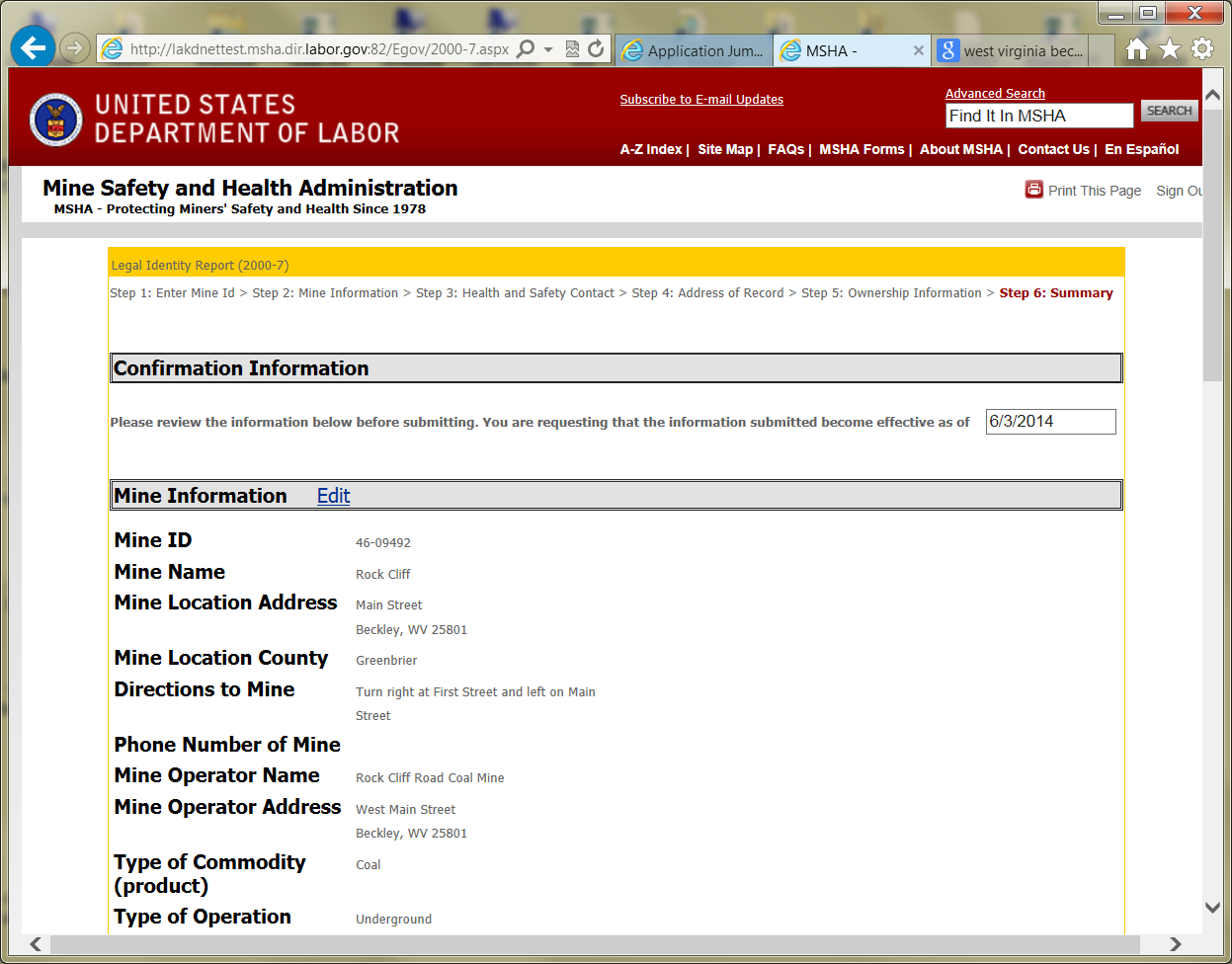The image size is (1232, 964).
Task: Open the browser Tools gear icon
Action: point(1202,49)
